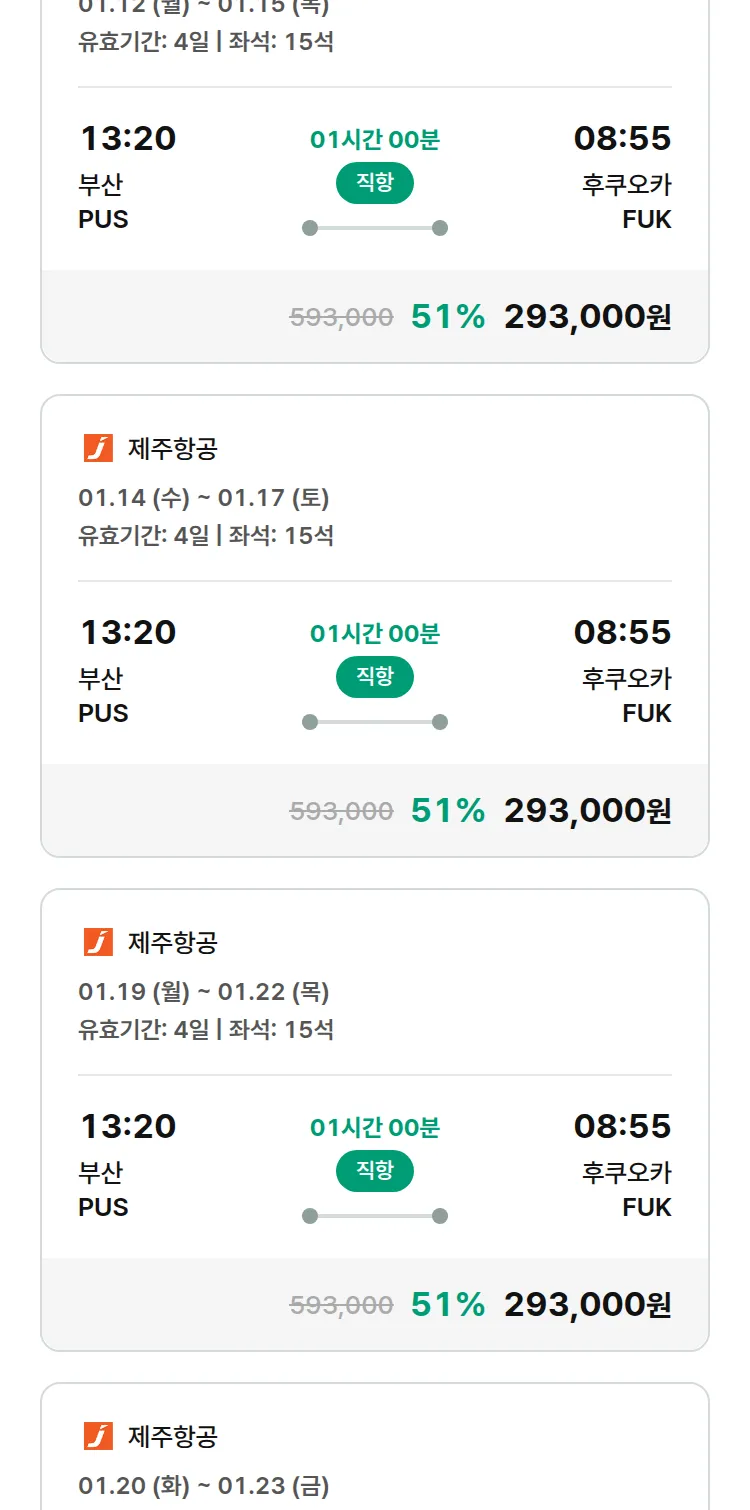Image resolution: width=750 pixels, height=1510 pixels.
Task: Tap the 직항 badge on the 01.14 flight card
Action: 374,677
